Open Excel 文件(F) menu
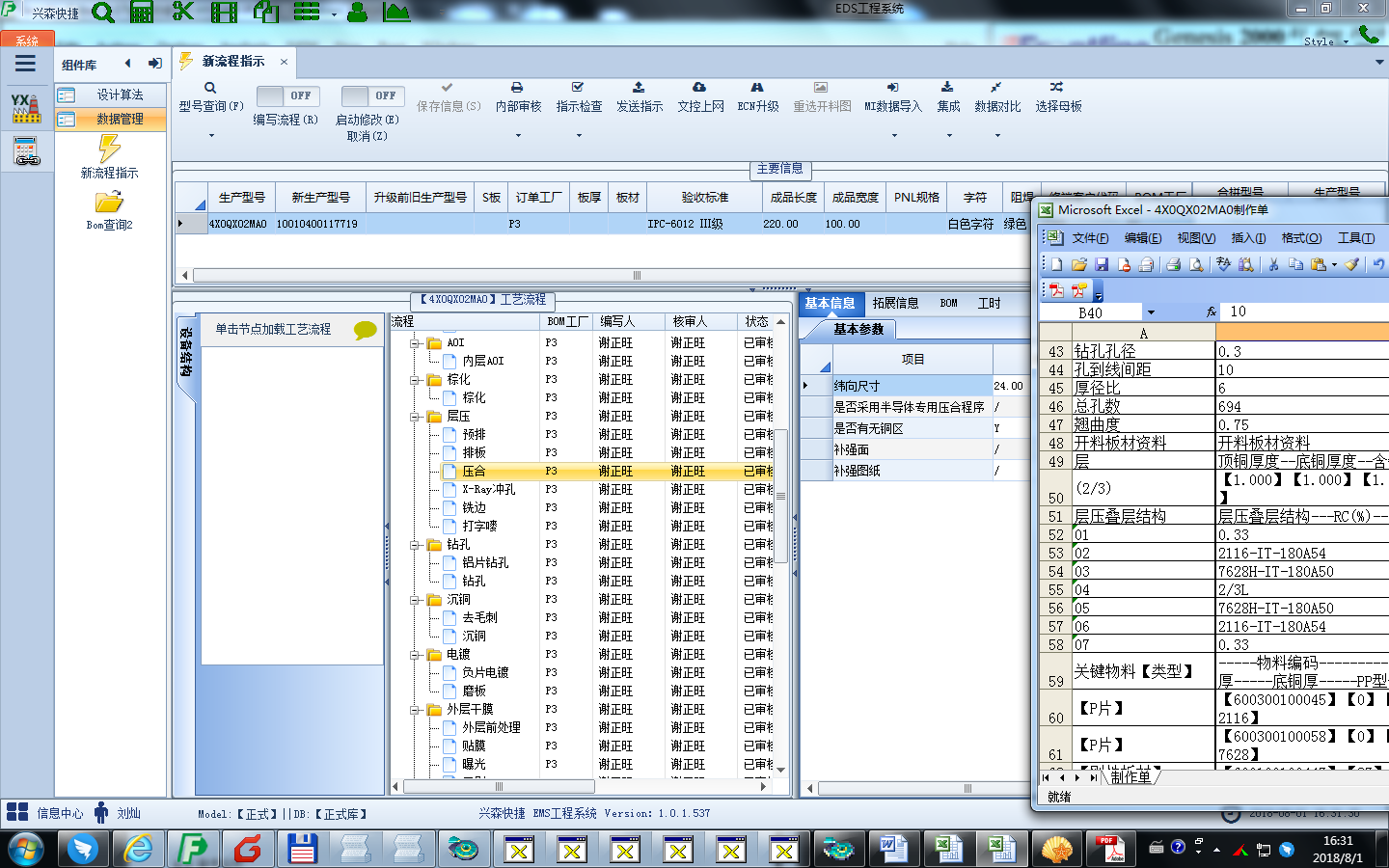This screenshot has height=868, width=1389. point(1090,238)
